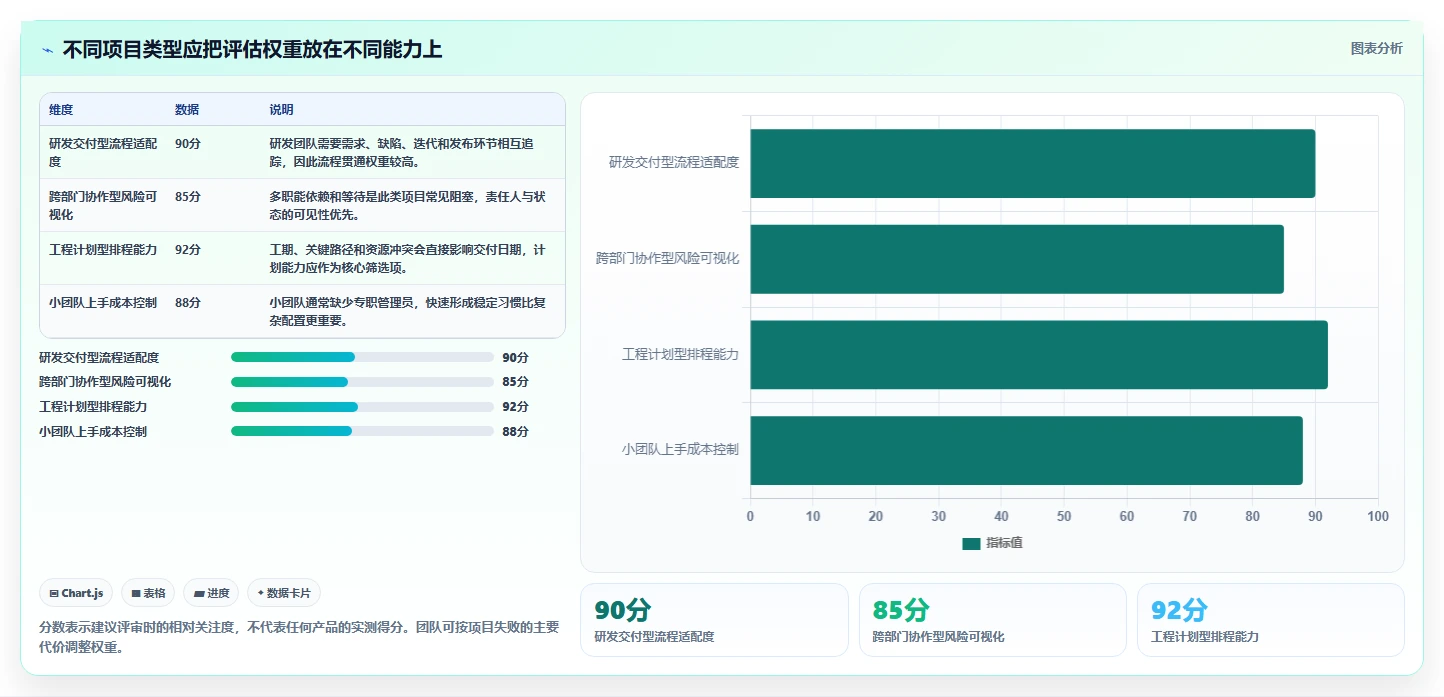This screenshot has width=1444, height=697.
Task: Click table row name 跨部门协作型风险可视化
Action: pyautogui.click(x=103, y=205)
